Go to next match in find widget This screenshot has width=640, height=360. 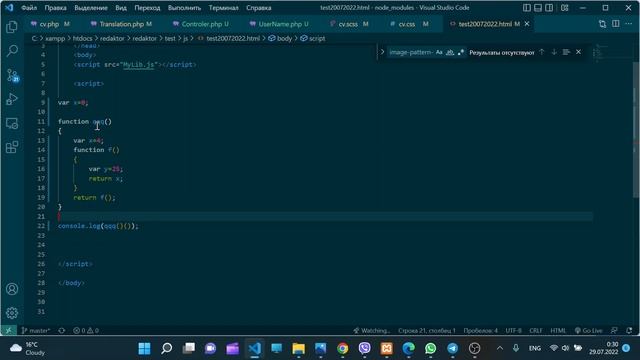coord(554,52)
